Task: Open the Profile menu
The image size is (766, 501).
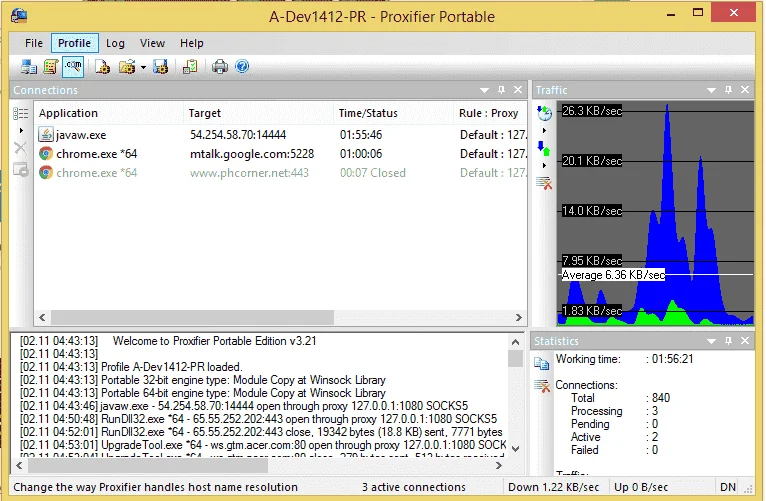Action: pos(74,43)
